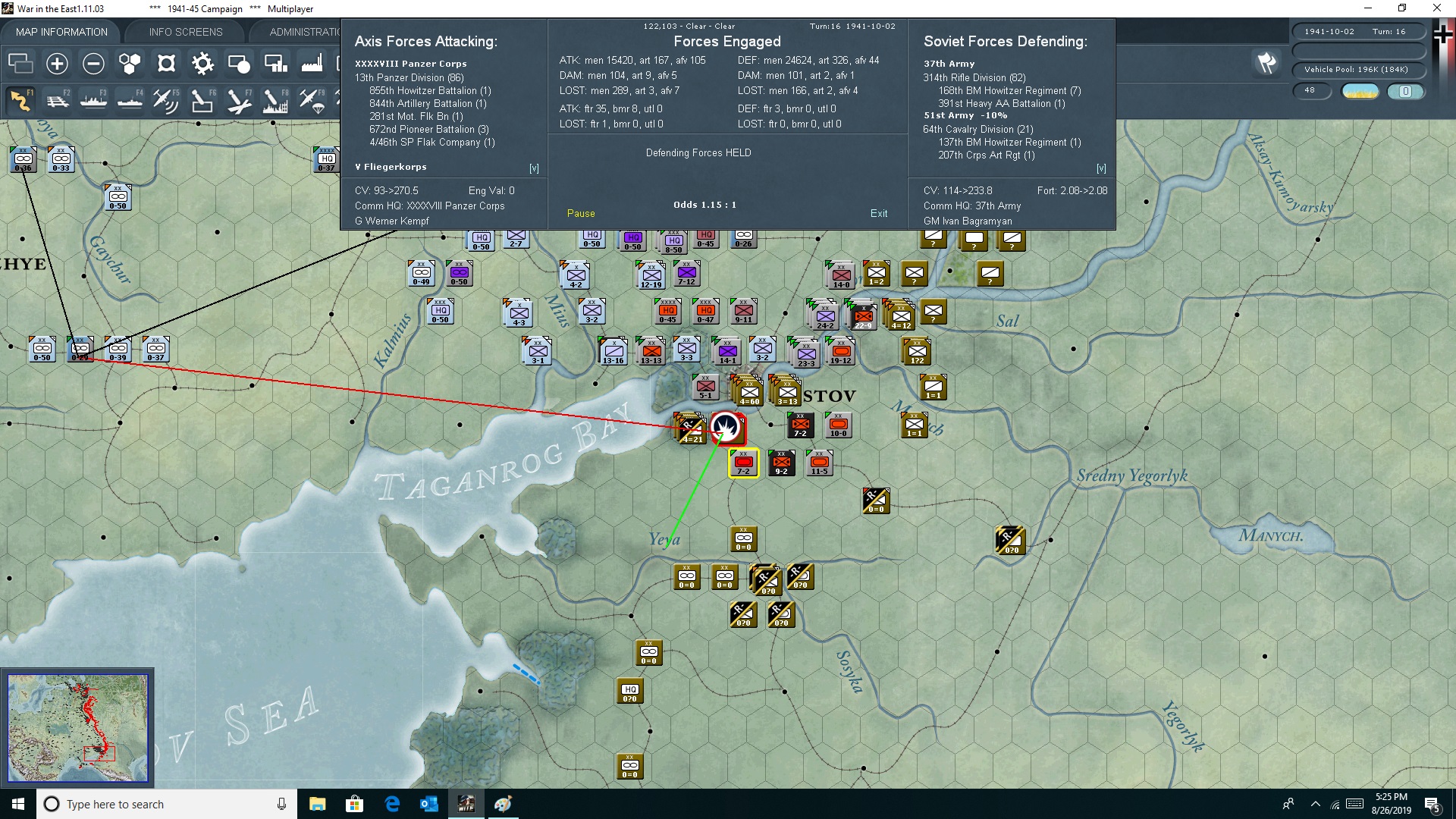Click Pause in combat report
The image size is (1456, 819).
point(581,214)
